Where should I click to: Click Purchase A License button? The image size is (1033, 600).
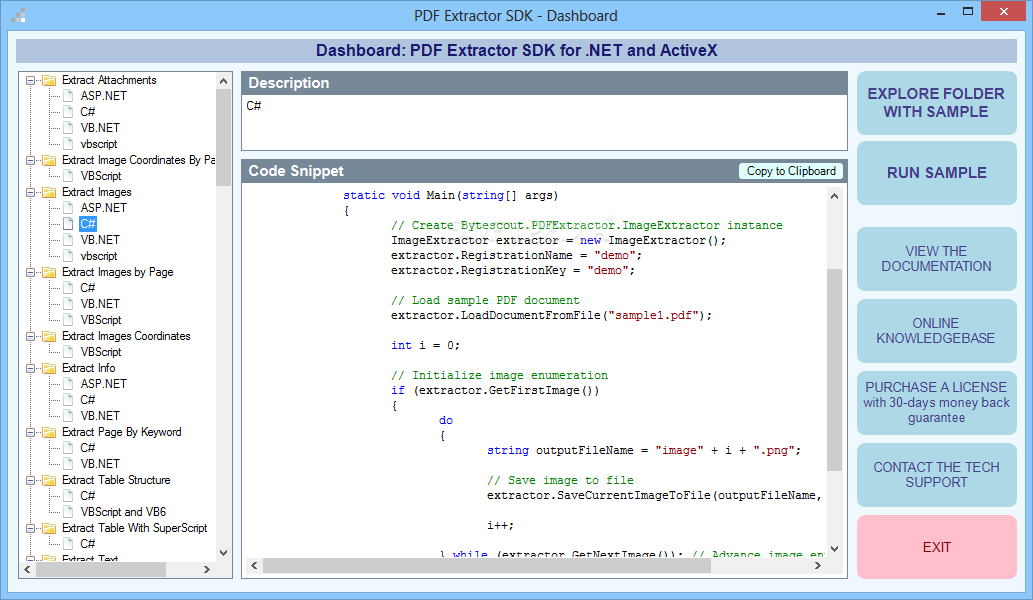[x=936, y=402]
